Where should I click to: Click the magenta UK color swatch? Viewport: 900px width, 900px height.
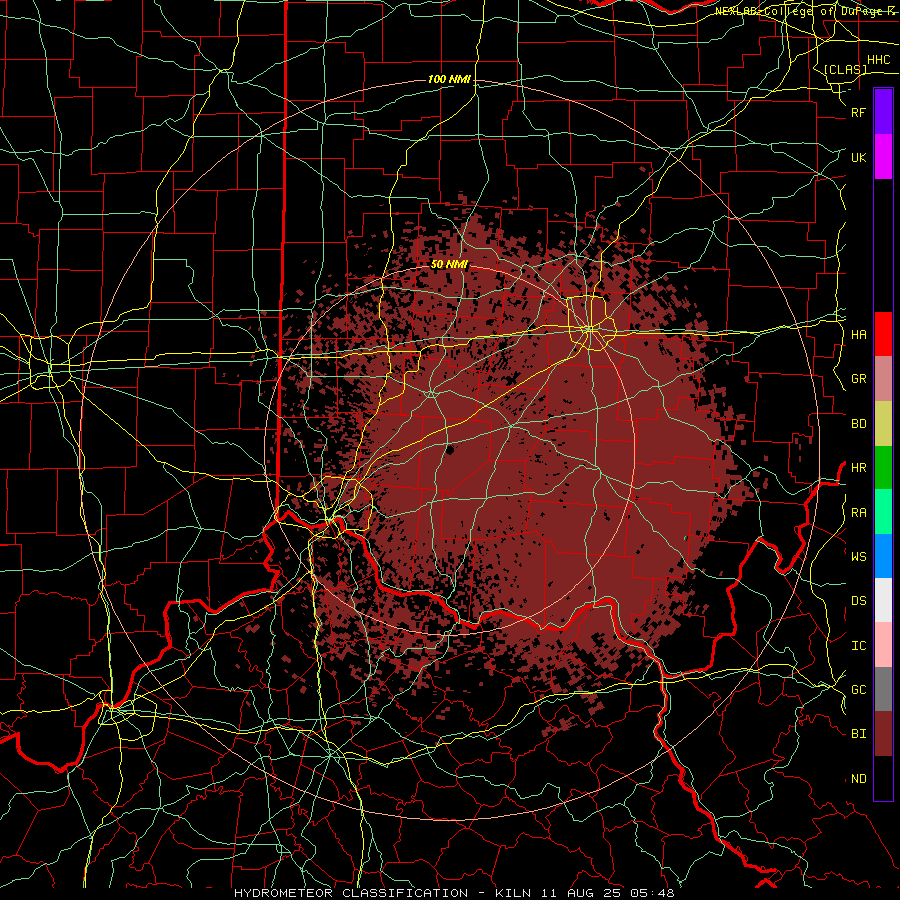tap(883, 157)
